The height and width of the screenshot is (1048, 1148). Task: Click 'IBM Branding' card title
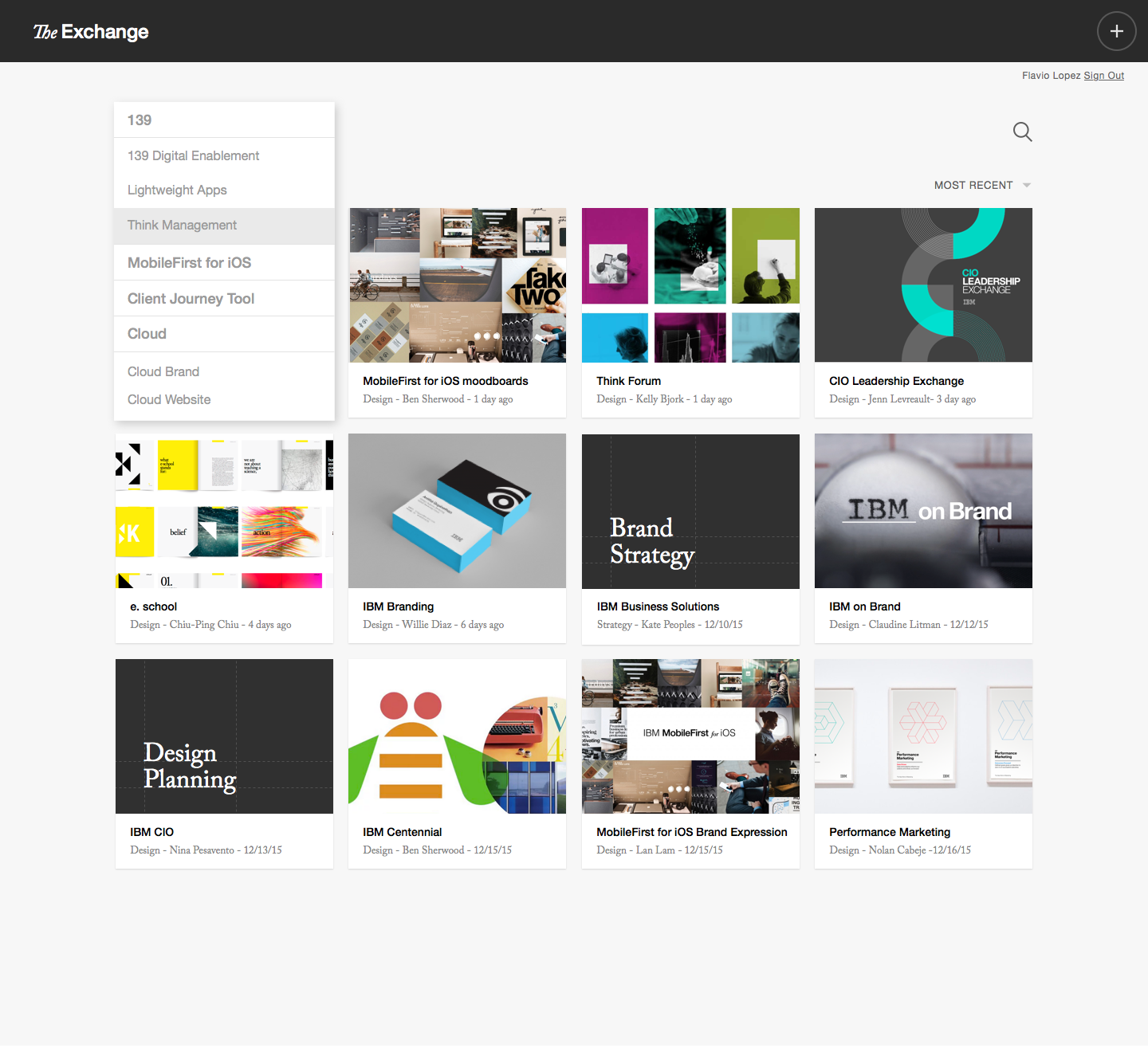pos(399,606)
